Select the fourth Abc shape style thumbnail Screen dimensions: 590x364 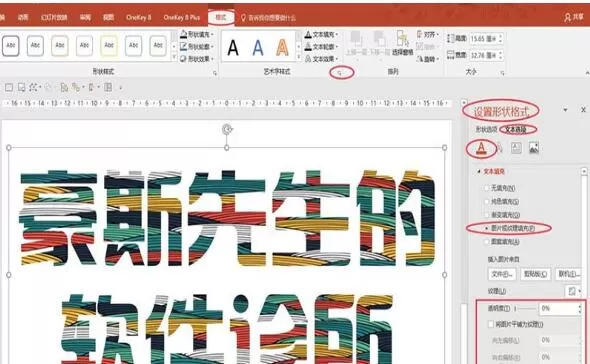[x=84, y=46]
